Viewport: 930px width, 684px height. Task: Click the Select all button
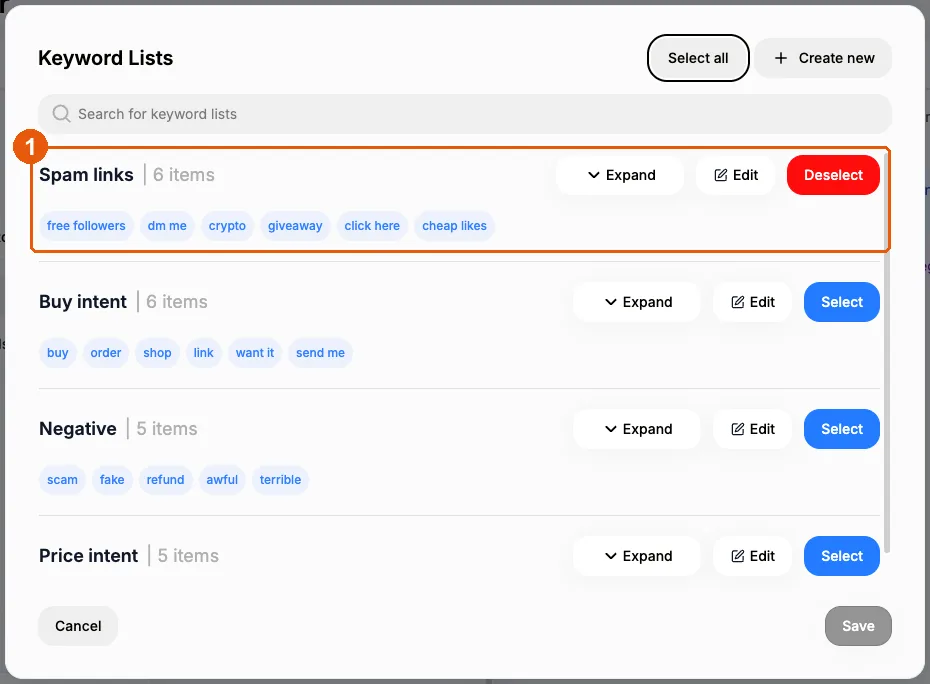pos(698,58)
